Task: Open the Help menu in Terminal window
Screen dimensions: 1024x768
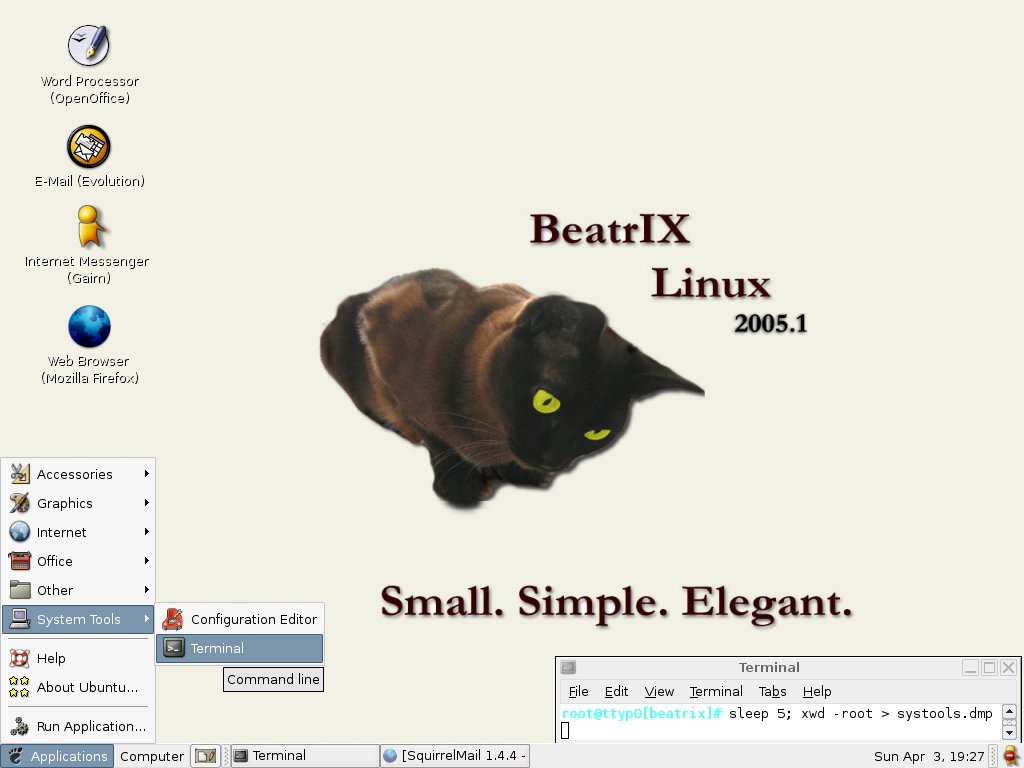Action: point(816,692)
